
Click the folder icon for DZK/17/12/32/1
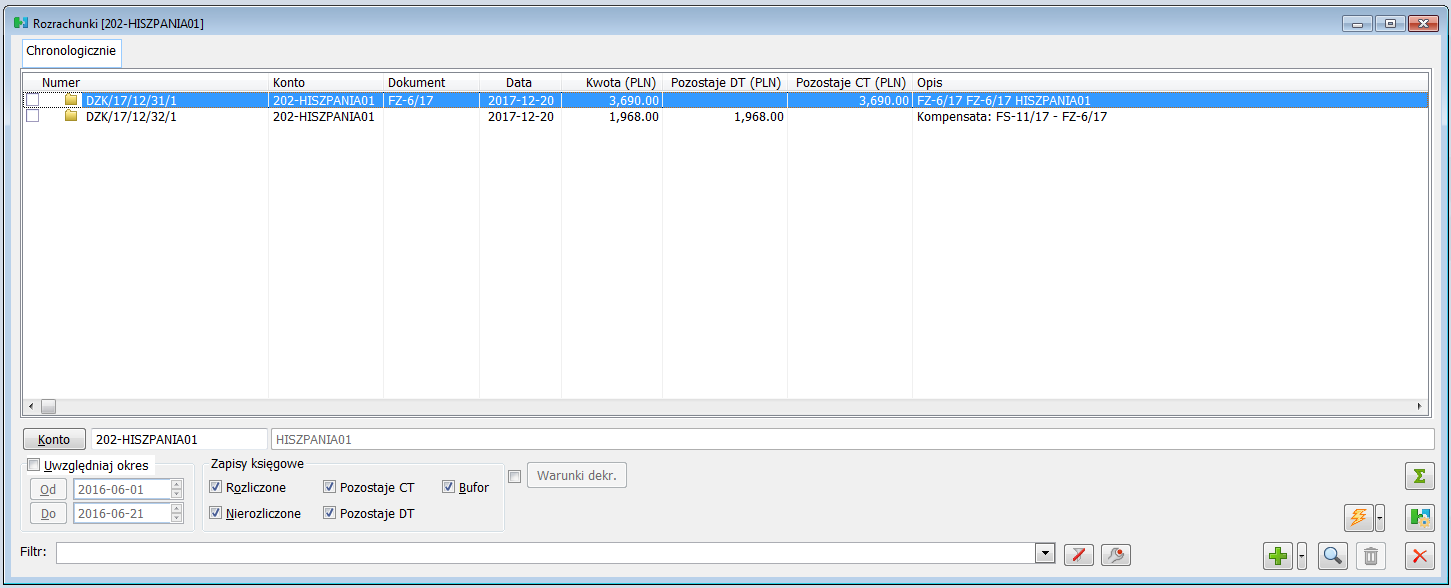coord(71,116)
